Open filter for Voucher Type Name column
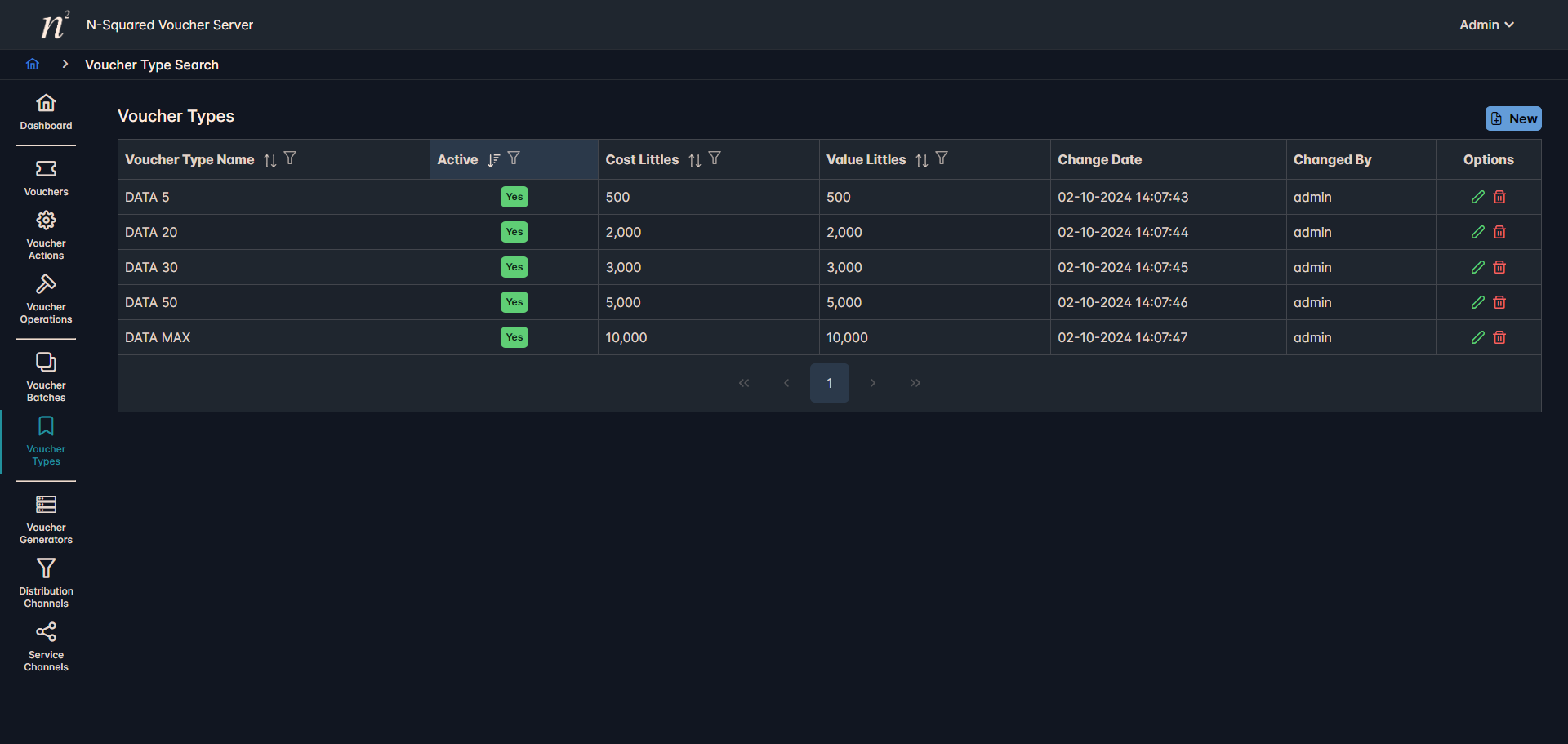The image size is (1568, 744). tap(290, 159)
